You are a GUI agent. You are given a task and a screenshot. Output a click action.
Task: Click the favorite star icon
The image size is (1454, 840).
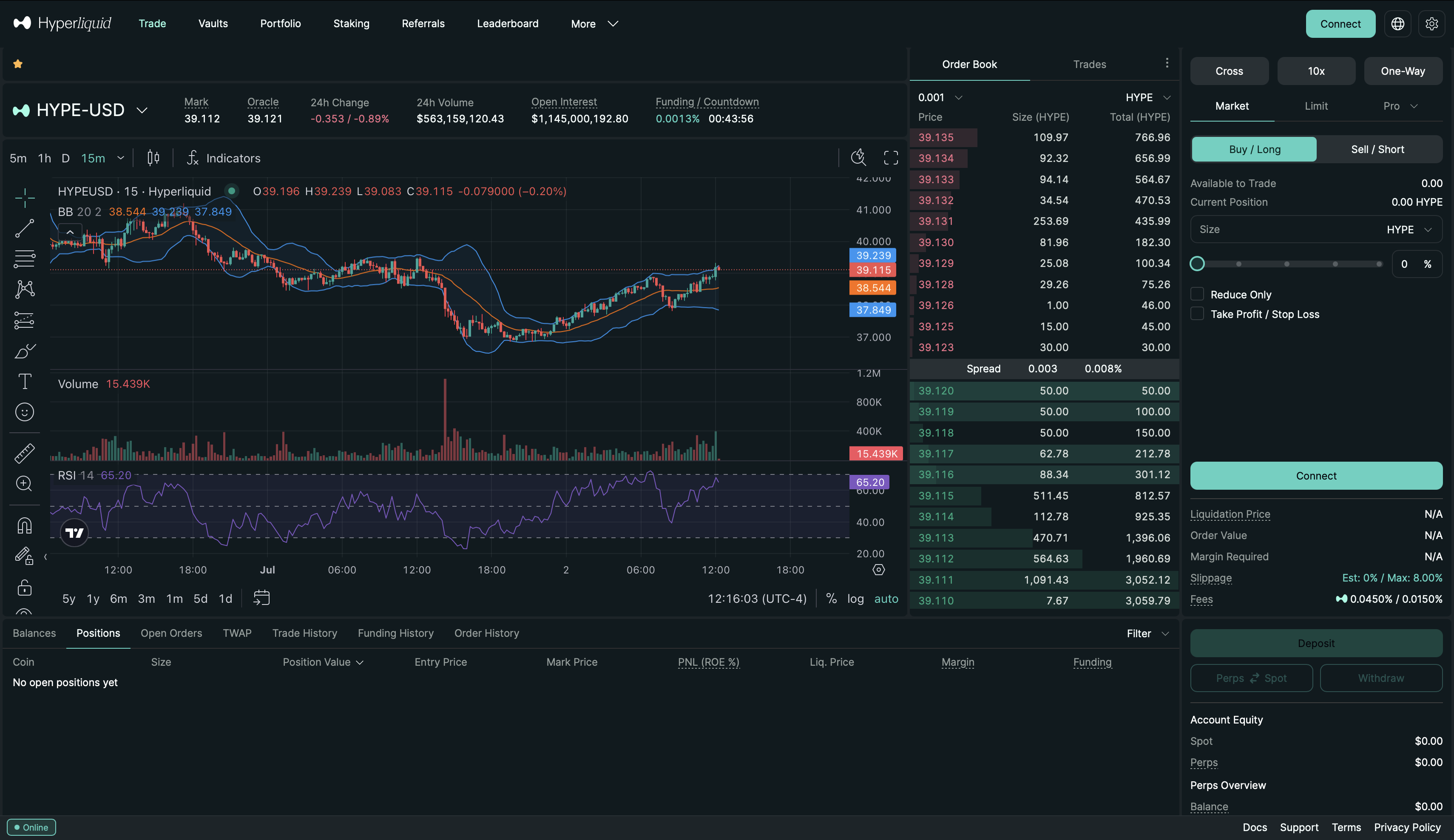tap(18, 64)
